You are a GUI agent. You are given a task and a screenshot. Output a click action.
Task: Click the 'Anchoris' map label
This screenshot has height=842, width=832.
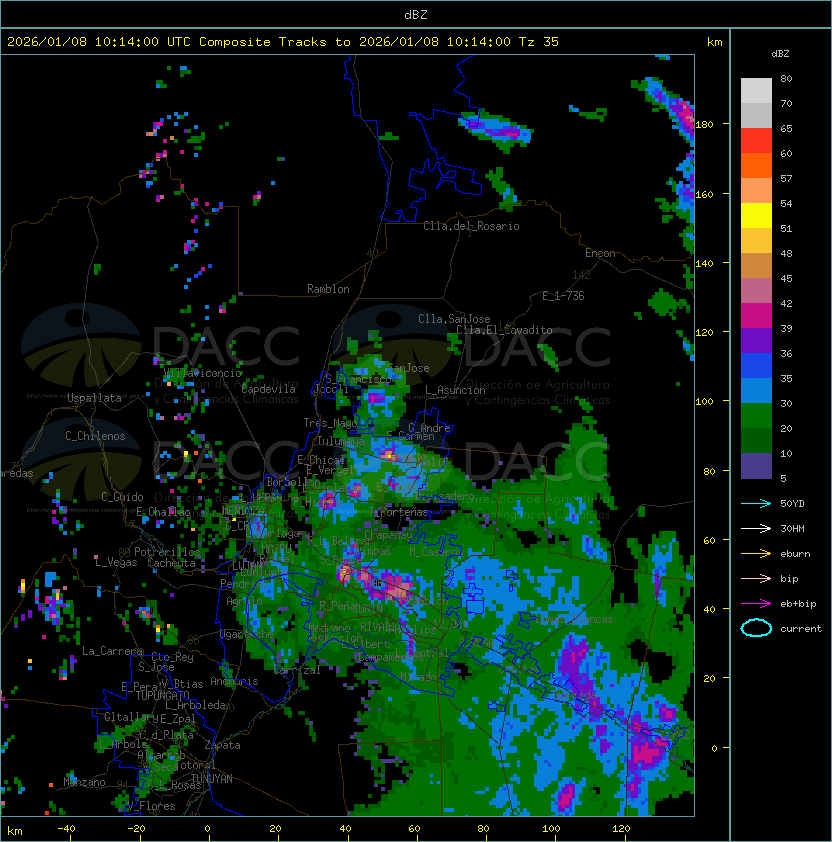(x=234, y=681)
